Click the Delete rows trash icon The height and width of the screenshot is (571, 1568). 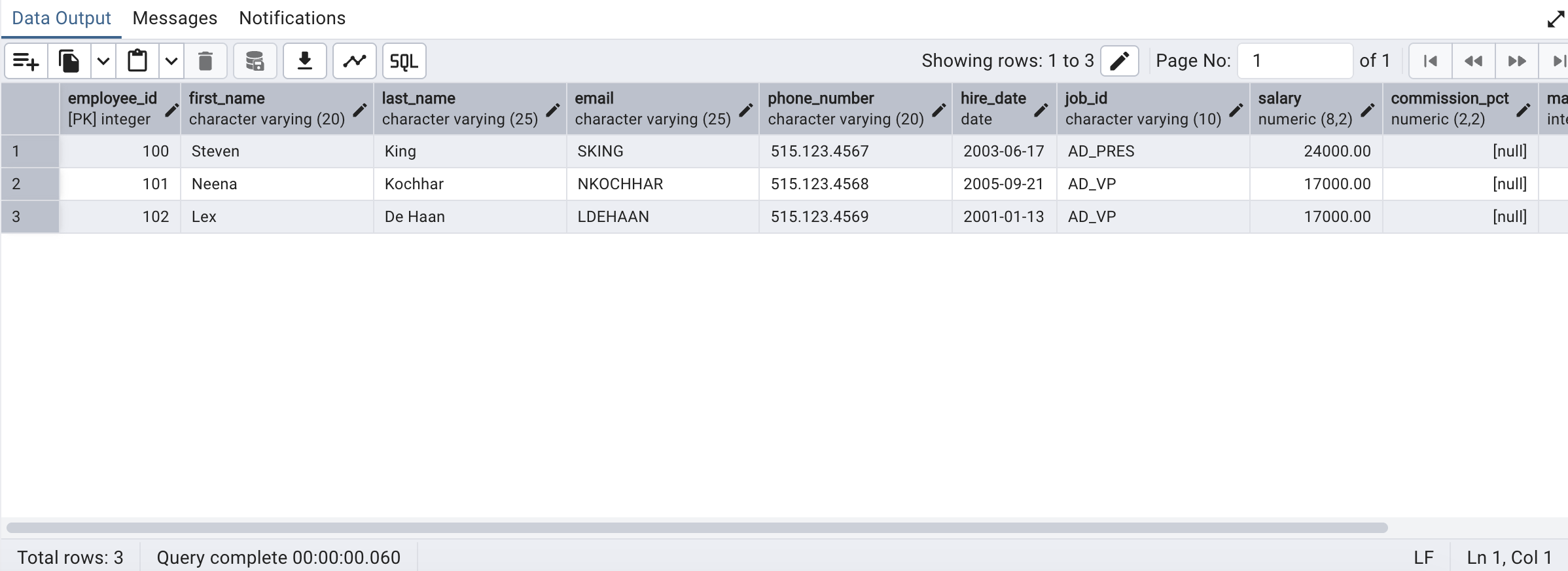(205, 61)
